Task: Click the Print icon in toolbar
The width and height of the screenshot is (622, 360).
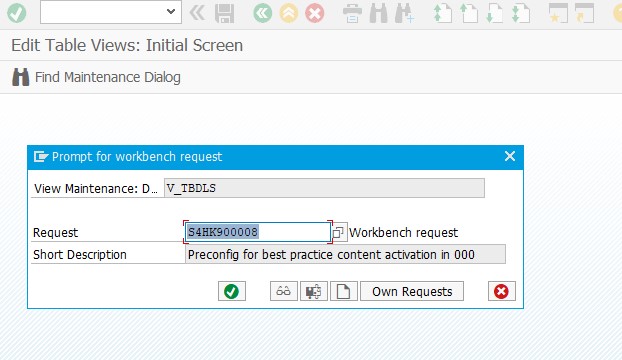Action: pyautogui.click(x=352, y=13)
